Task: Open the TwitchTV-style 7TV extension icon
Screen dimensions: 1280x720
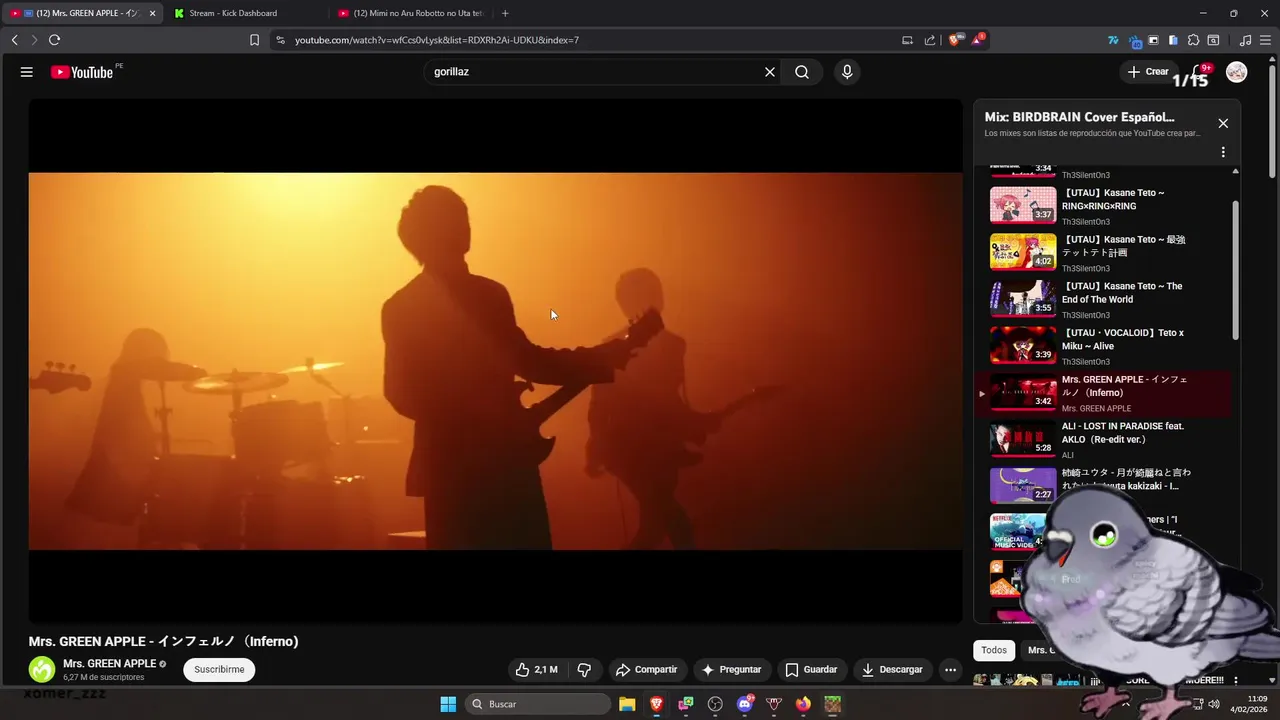Action: click(1113, 40)
